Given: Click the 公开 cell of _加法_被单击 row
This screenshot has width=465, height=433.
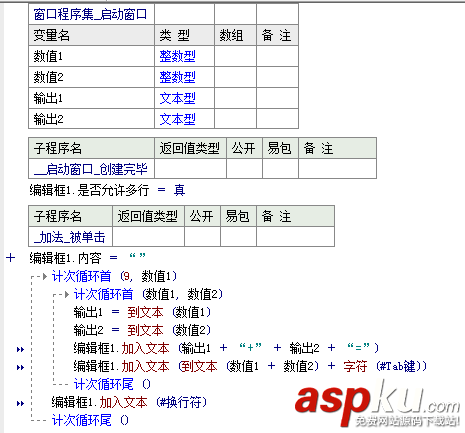Looking at the screenshot, I should (x=202, y=237).
